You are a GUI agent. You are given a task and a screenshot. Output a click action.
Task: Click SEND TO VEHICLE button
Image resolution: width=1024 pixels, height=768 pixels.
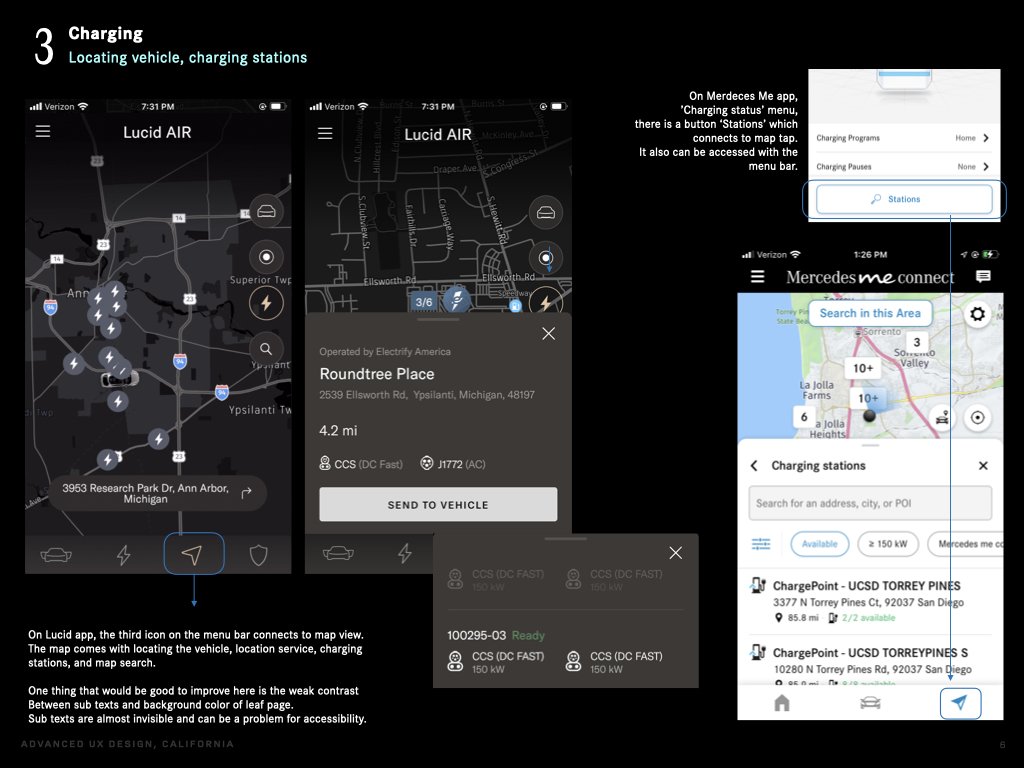click(x=438, y=504)
